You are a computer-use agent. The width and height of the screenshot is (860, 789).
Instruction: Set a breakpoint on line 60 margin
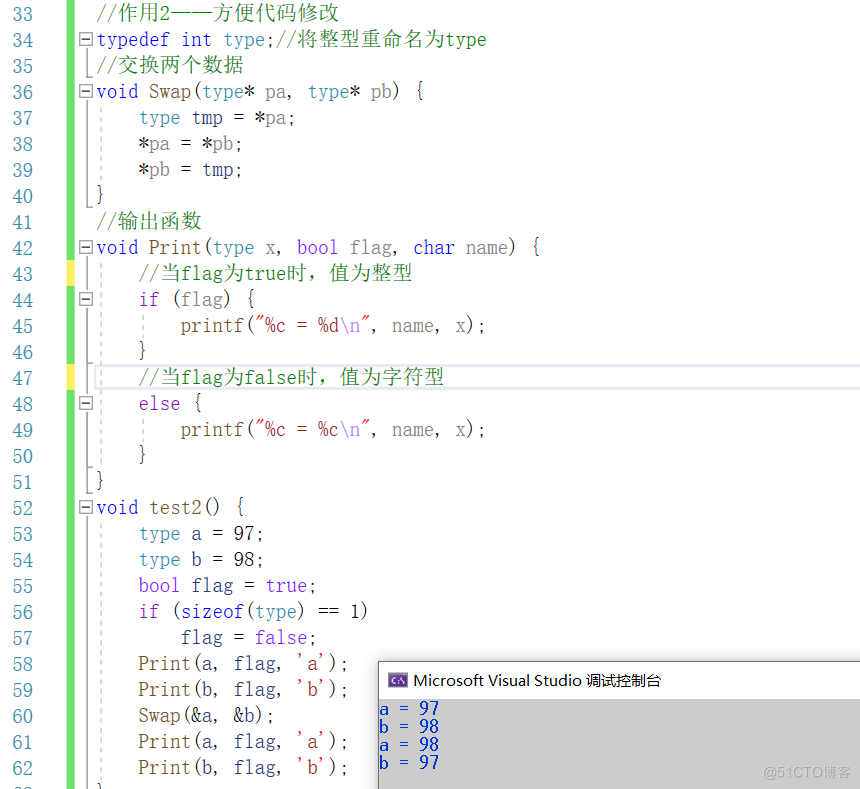[x=10, y=715]
